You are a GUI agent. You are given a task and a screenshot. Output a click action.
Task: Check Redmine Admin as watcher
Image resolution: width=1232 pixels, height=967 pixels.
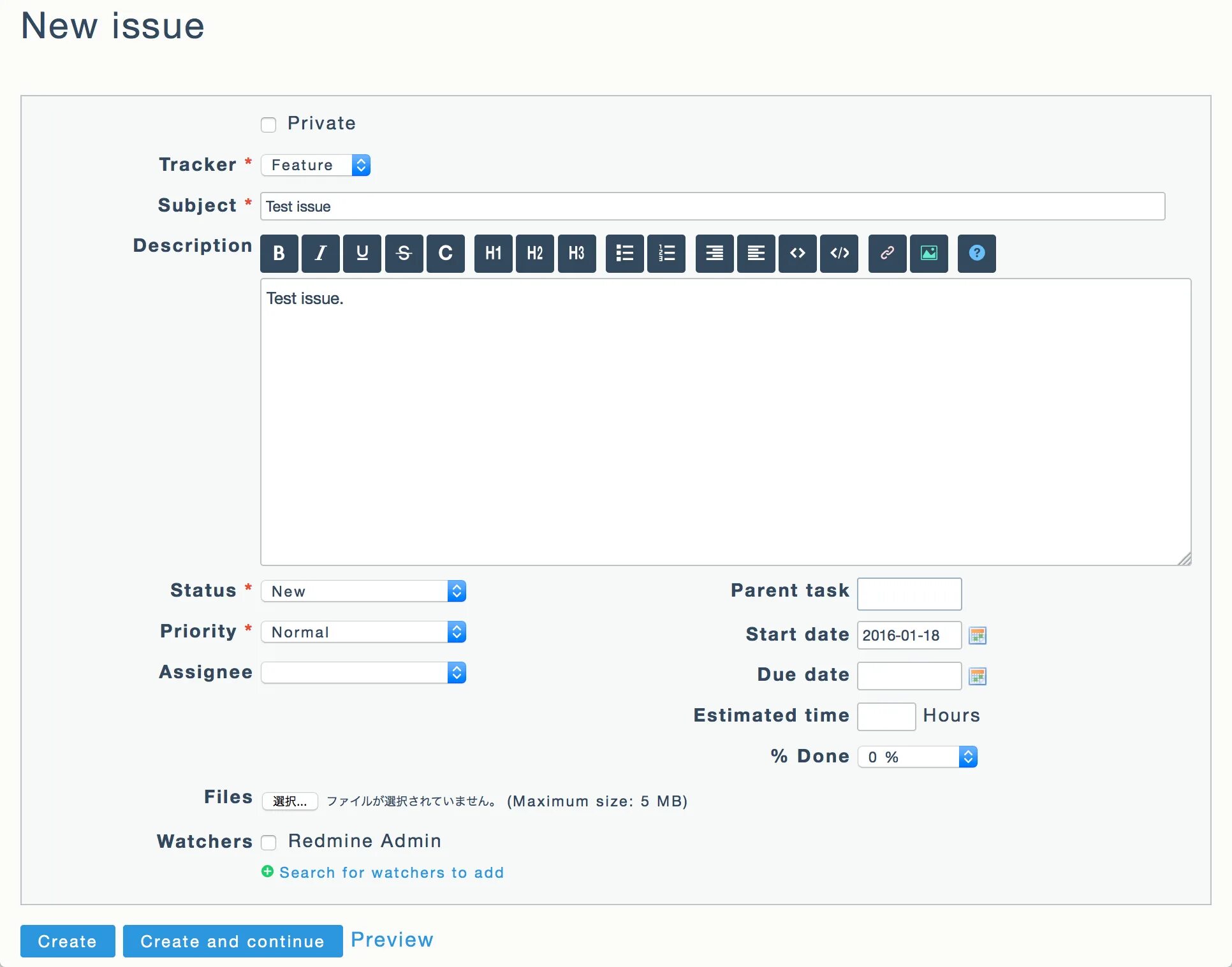[x=268, y=842]
